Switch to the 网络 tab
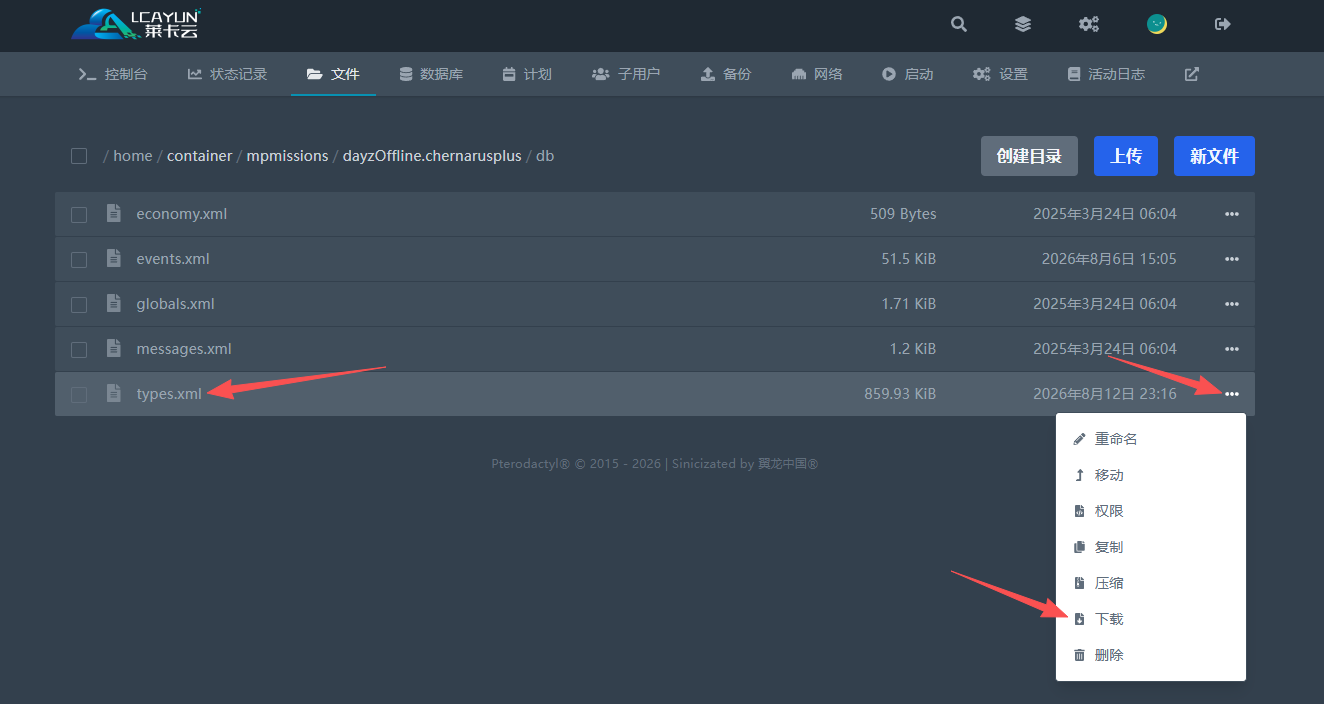Viewport: 1324px width, 704px height. [817, 74]
